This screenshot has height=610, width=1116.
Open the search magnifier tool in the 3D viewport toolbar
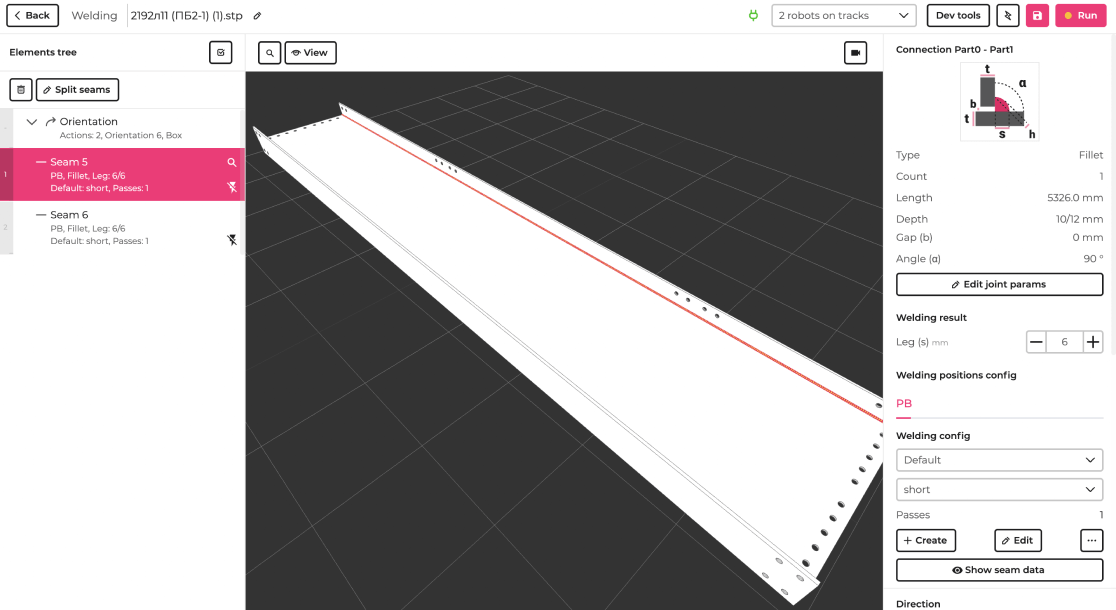coord(268,52)
